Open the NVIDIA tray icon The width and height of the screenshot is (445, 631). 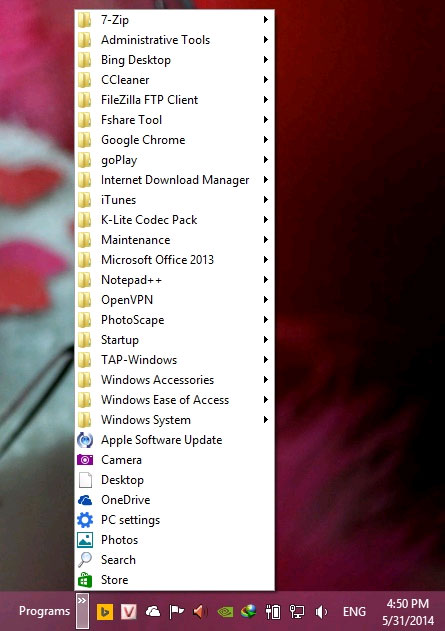pyautogui.click(x=225, y=612)
